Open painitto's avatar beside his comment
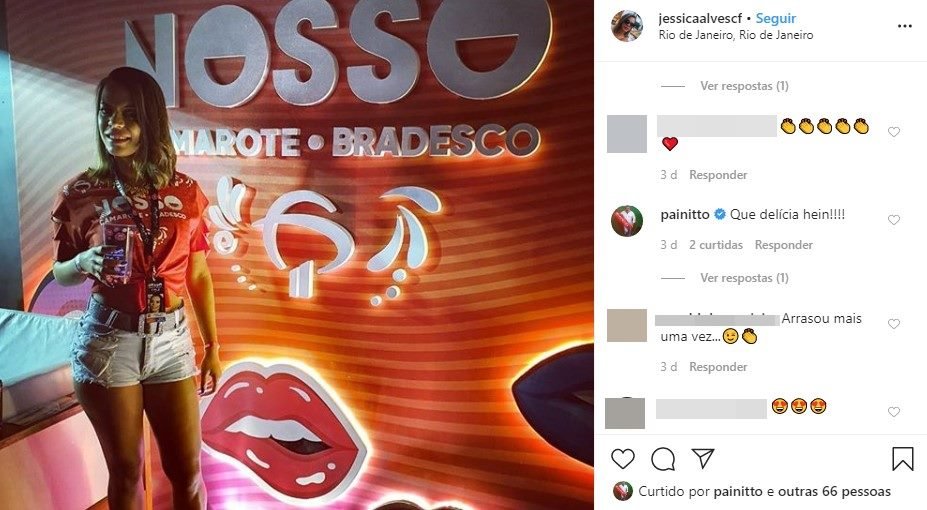Viewport: 927px width, 510px height. pos(627,221)
